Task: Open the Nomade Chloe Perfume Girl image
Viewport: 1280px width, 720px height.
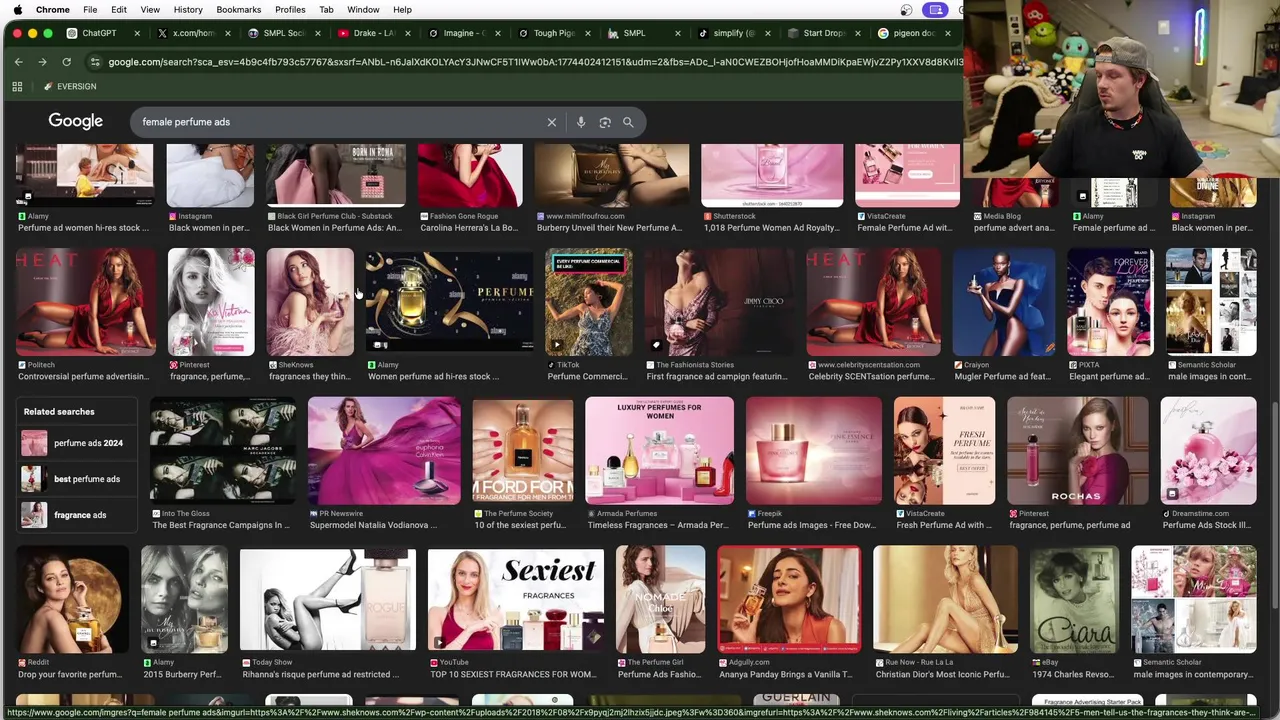Action: click(x=660, y=599)
